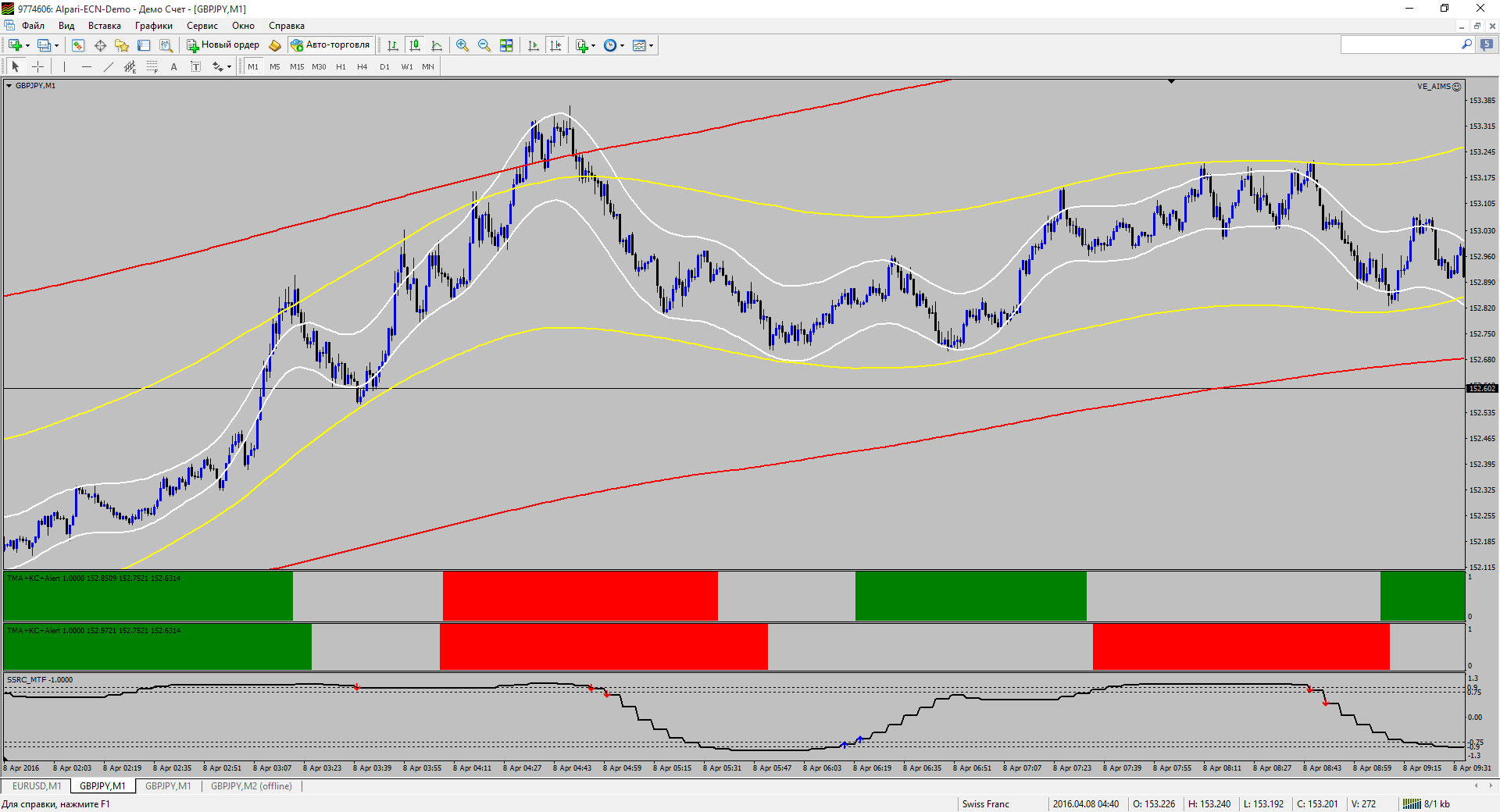Select the crosshair tool
This screenshot has width=1500, height=812.
[x=37, y=66]
